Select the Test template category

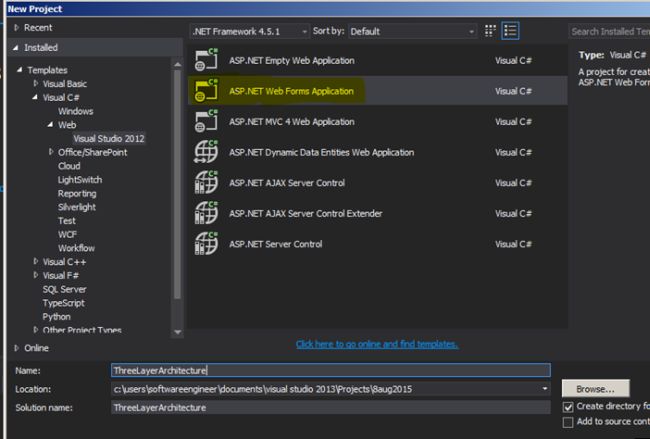66,221
